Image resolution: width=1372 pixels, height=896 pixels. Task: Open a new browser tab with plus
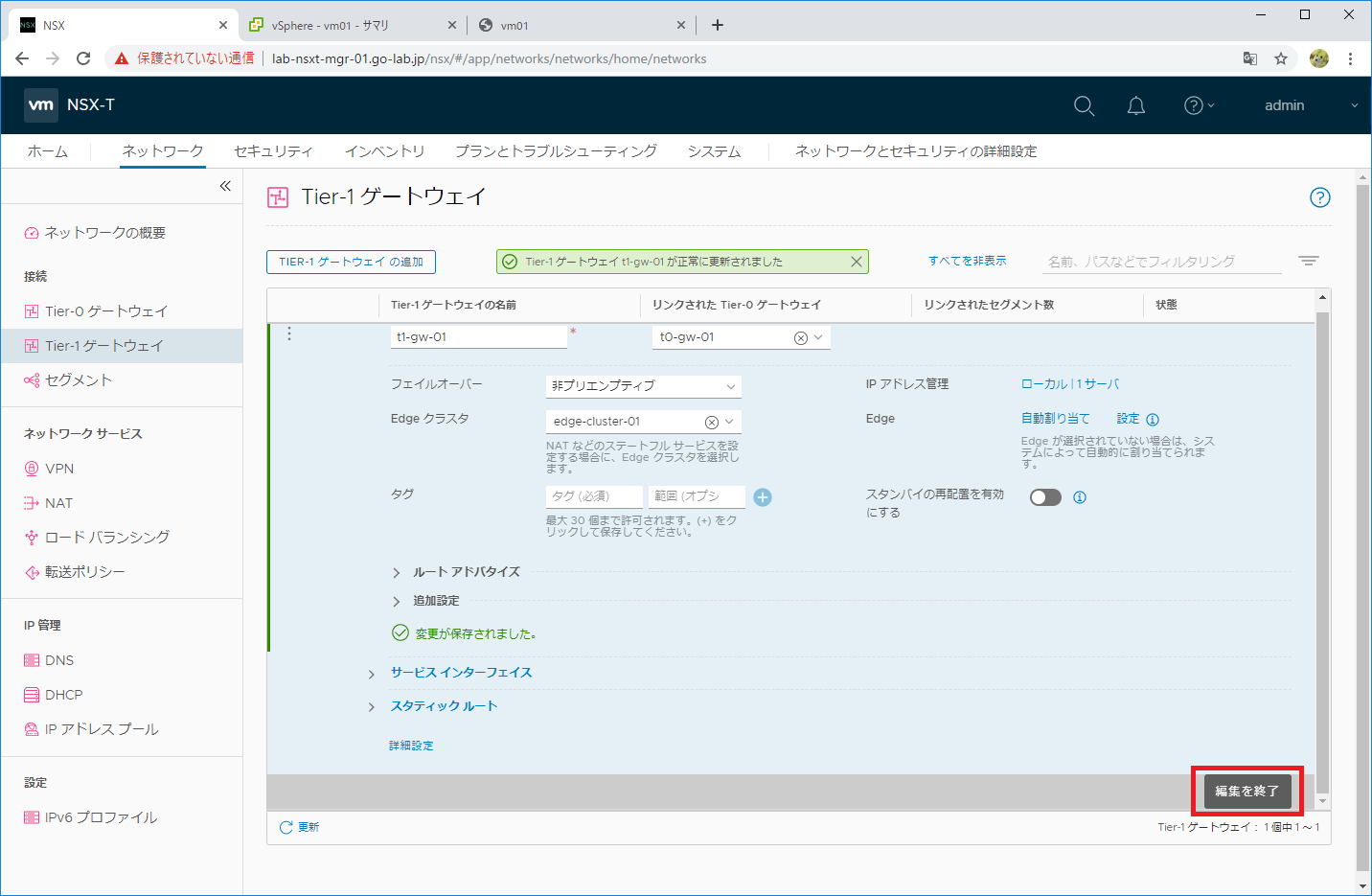pyautogui.click(x=718, y=25)
